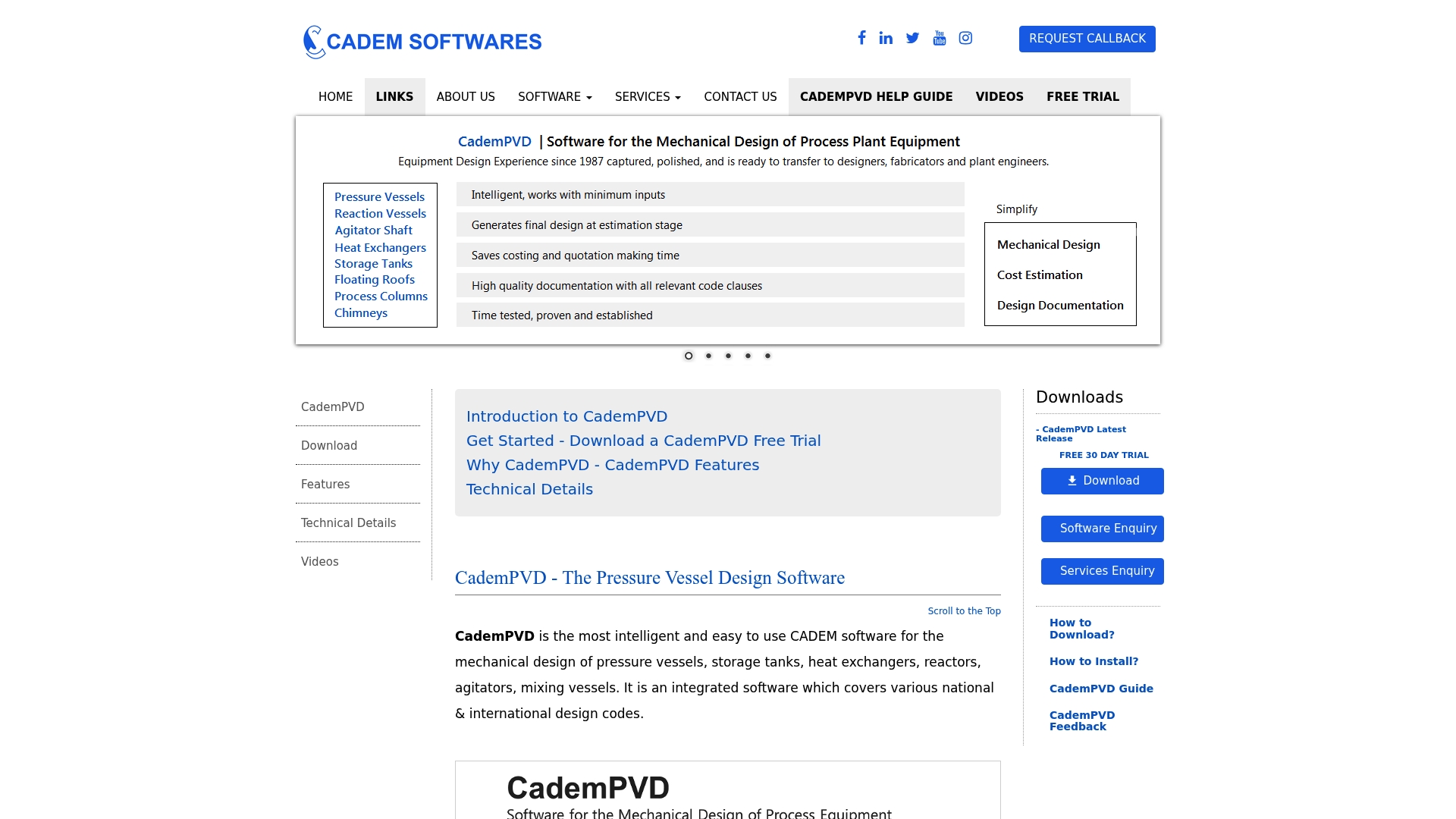The image size is (1456, 819).
Task: Click the FREE 30 DAY TRIAL text
Action: (x=1103, y=455)
